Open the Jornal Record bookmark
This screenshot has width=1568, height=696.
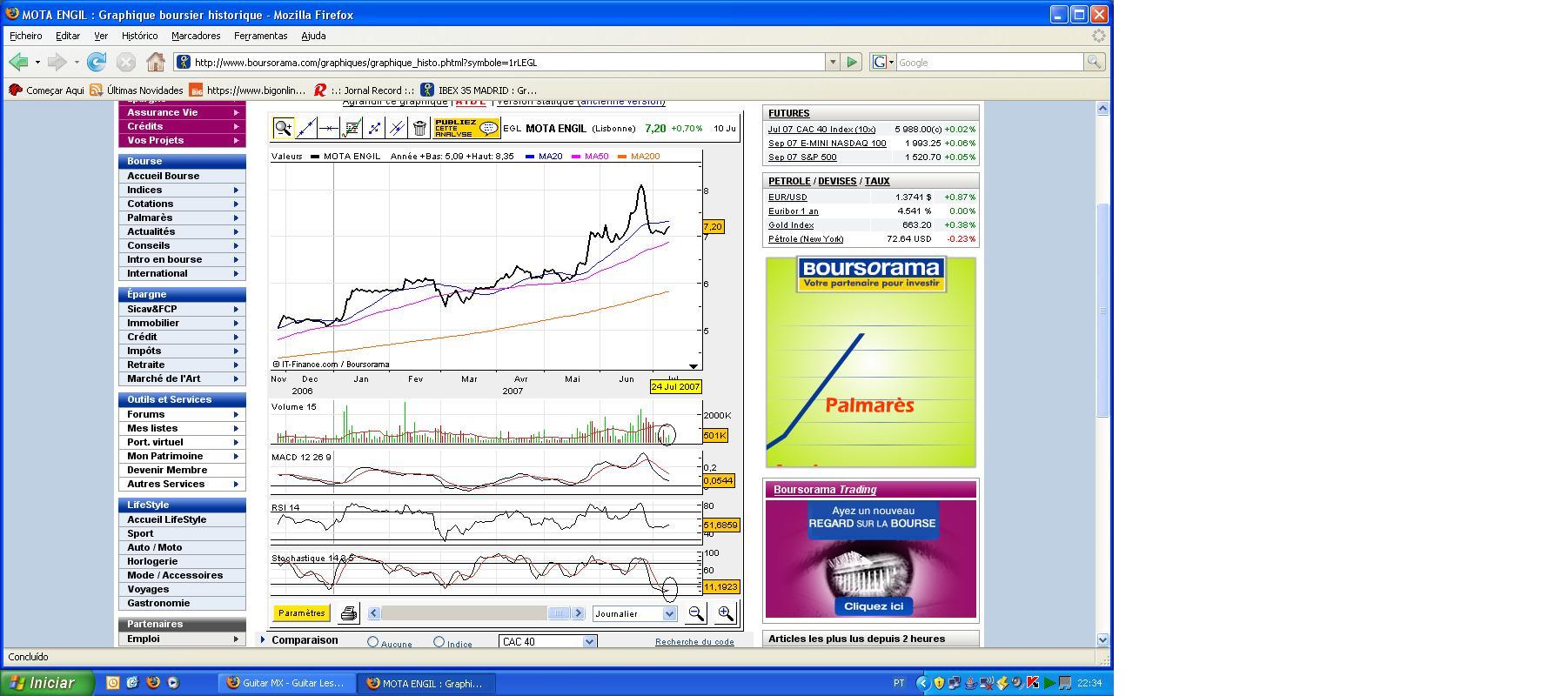click(364, 90)
